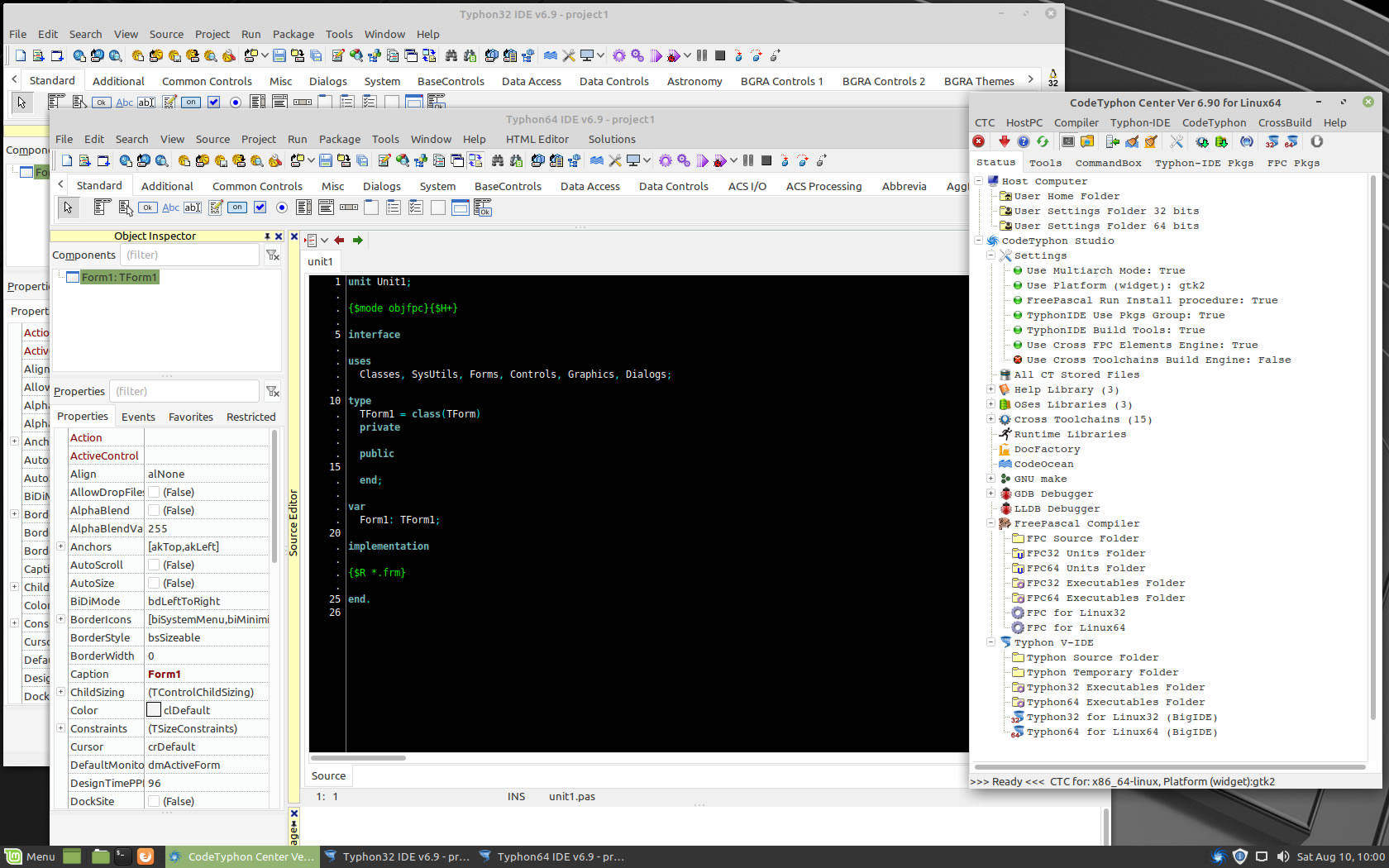Toggle the AllowDropFiles checkbox
The image size is (1389, 868).
click(154, 492)
